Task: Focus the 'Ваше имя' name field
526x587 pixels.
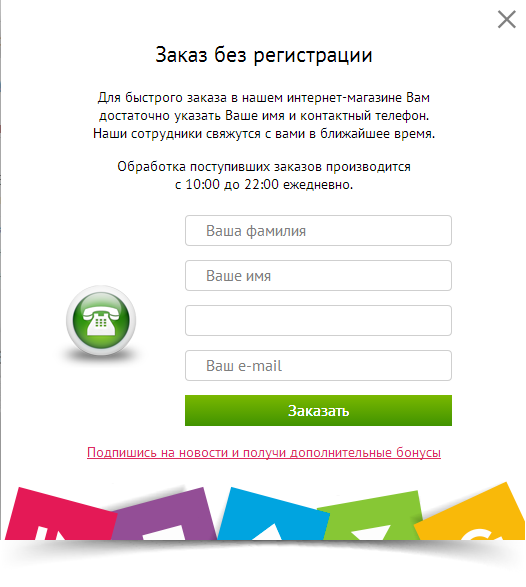Action: click(318, 276)
